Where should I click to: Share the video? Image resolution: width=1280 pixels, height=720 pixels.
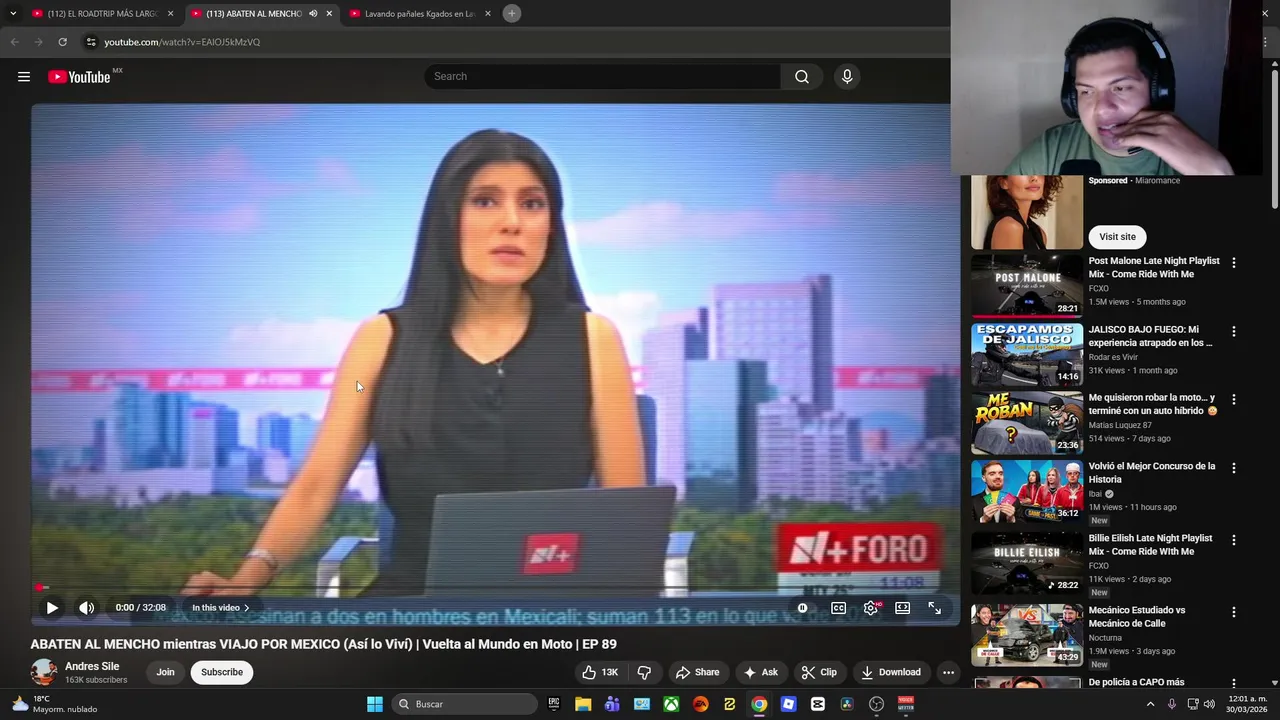coord(697,672)
